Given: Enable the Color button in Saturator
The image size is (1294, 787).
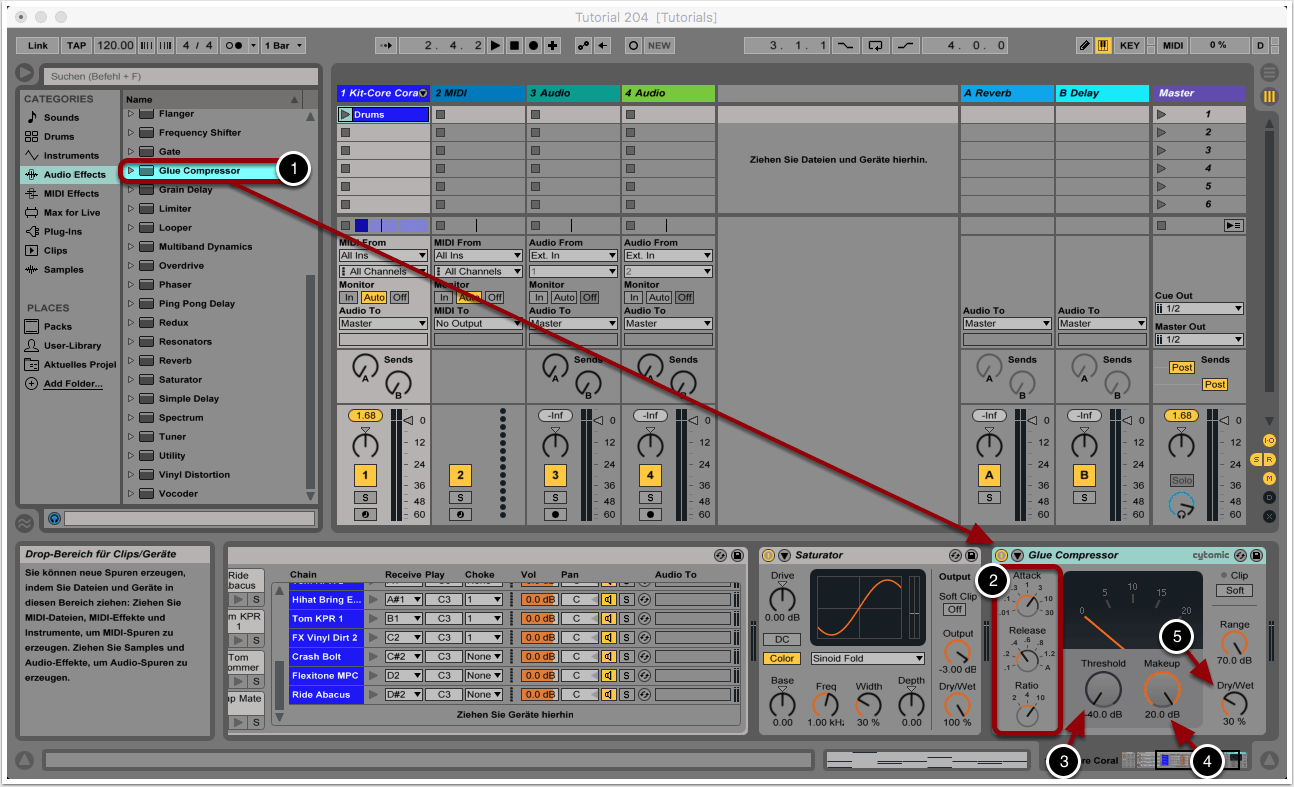Looking at the screenshot, I should point(782,658).
